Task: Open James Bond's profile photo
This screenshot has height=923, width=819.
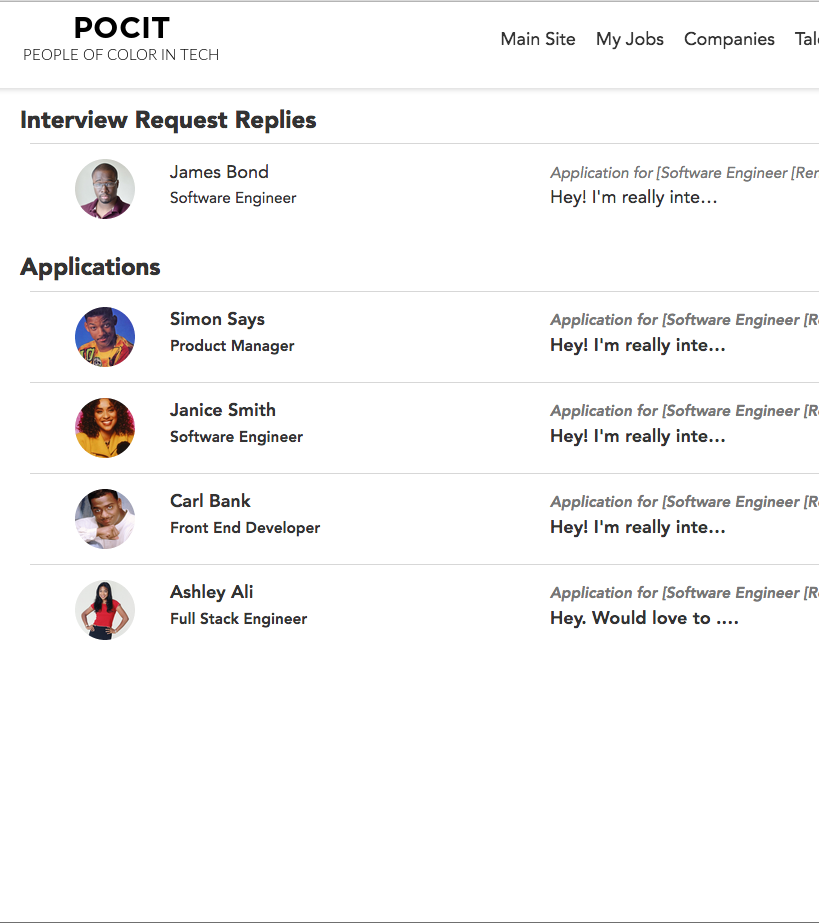Action: (104, 188)
